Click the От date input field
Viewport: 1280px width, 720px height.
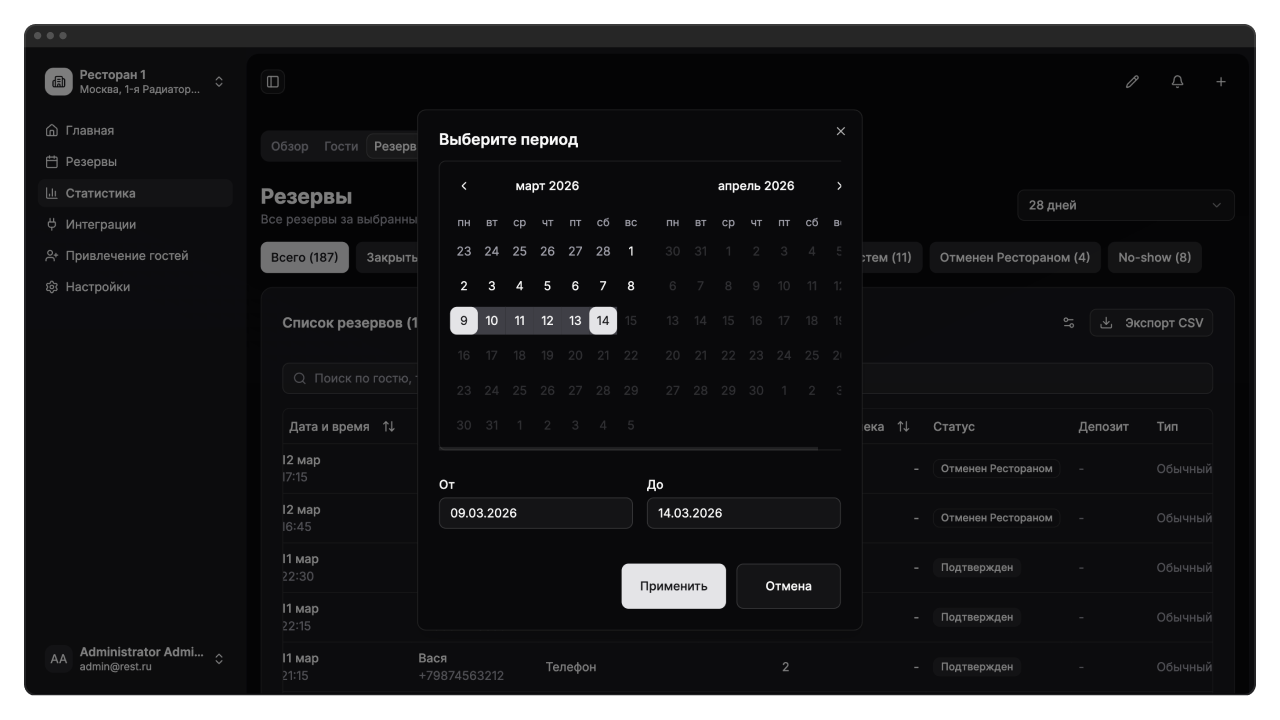(535, 513)
